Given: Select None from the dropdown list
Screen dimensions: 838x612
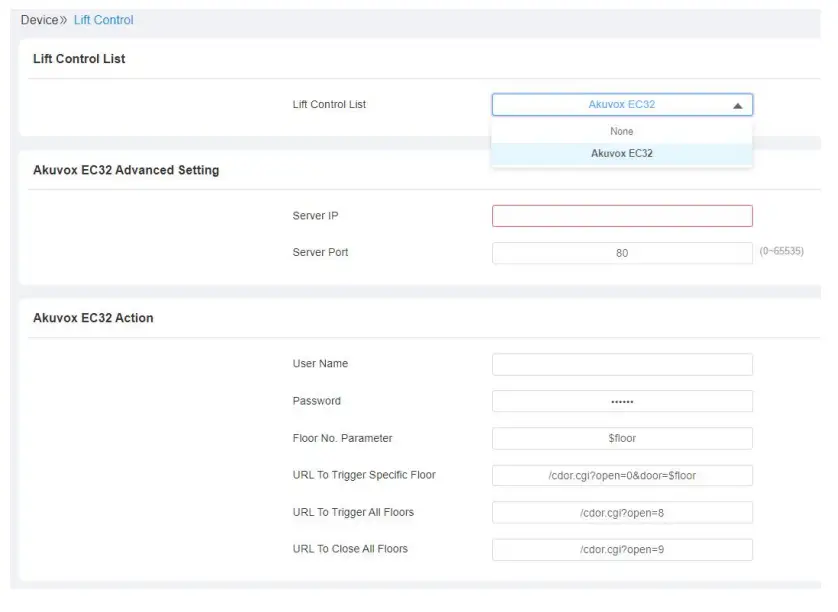Looking at the screenshot, I should coord(621,131).
